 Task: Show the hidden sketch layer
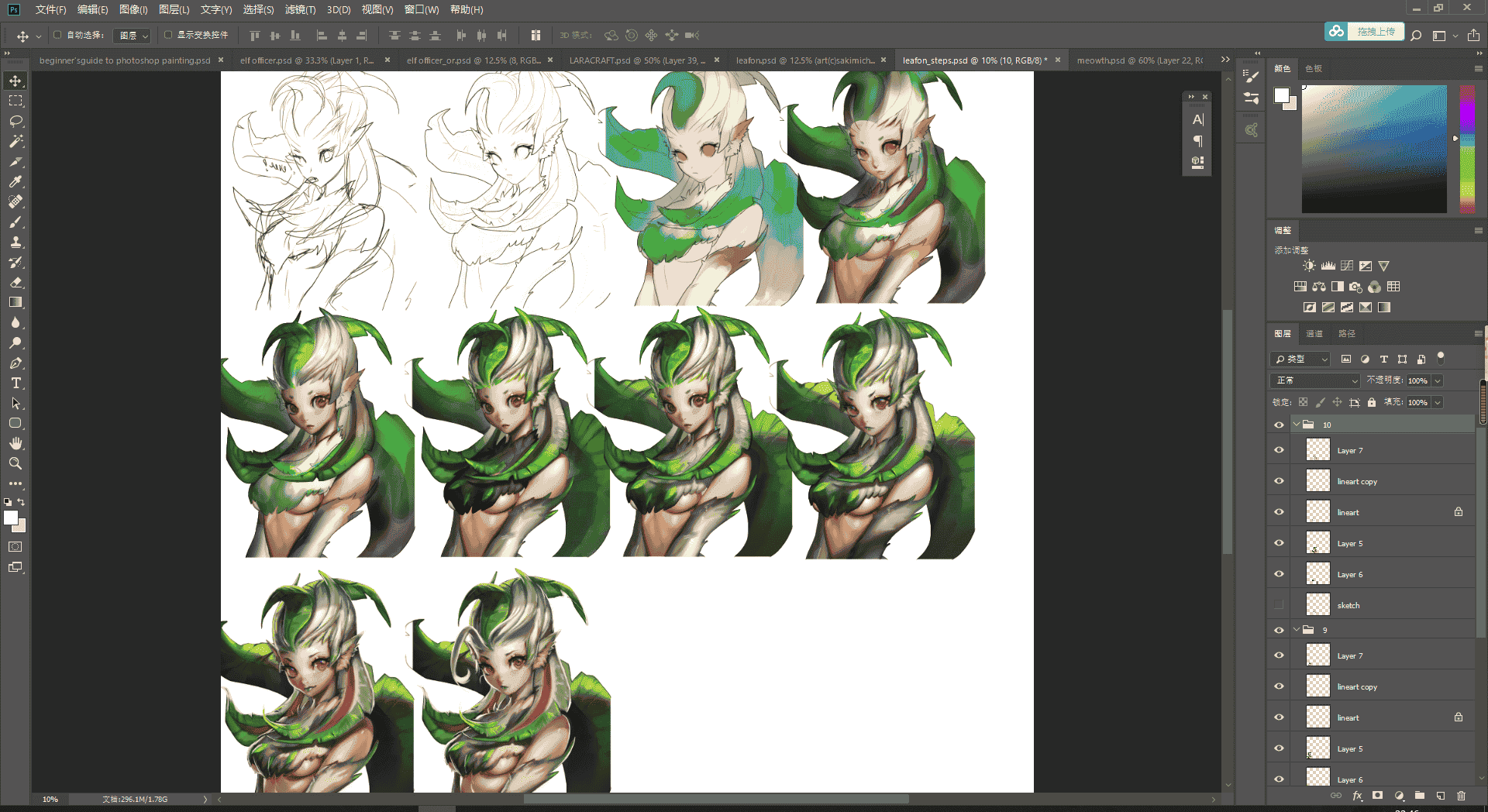pyautogui.click(x=1279, y=605)
